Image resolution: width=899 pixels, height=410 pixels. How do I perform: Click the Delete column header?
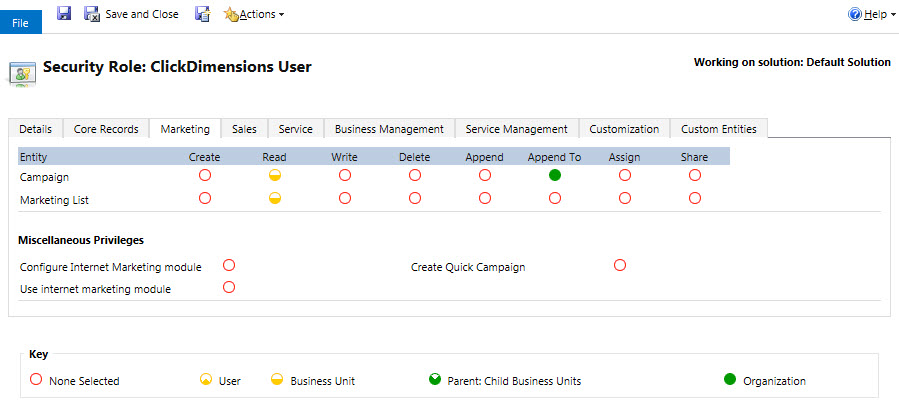click(414, 157)
